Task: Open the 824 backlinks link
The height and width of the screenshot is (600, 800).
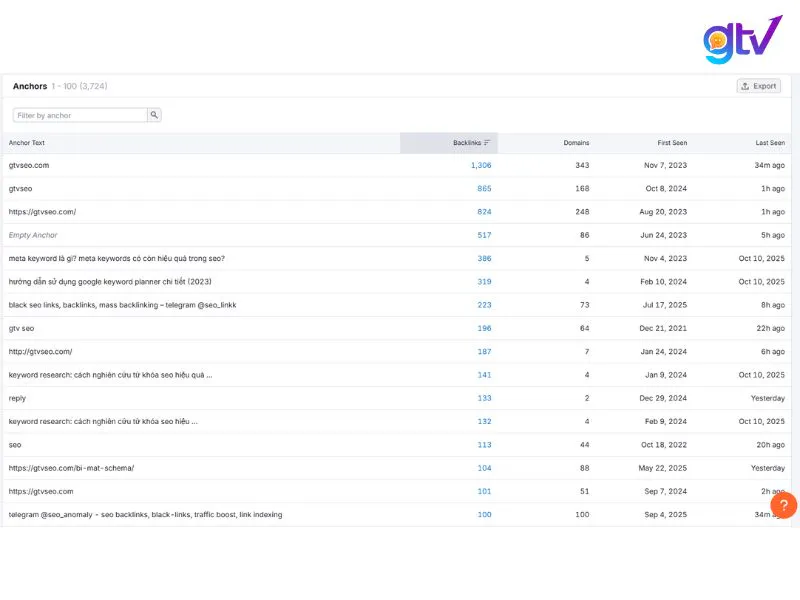Action: pos(484,212)
